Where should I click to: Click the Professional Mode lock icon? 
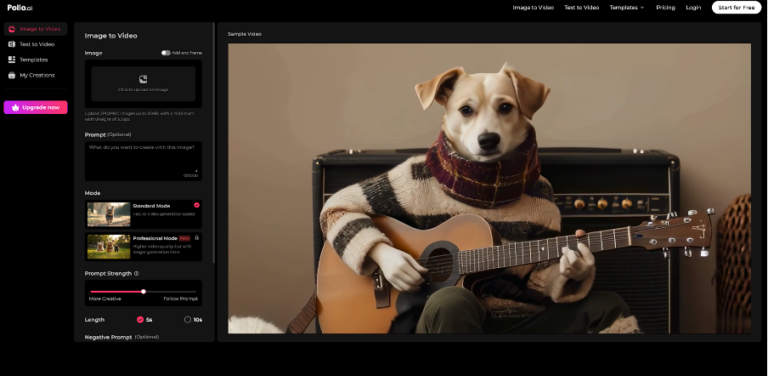coord(196,237)
